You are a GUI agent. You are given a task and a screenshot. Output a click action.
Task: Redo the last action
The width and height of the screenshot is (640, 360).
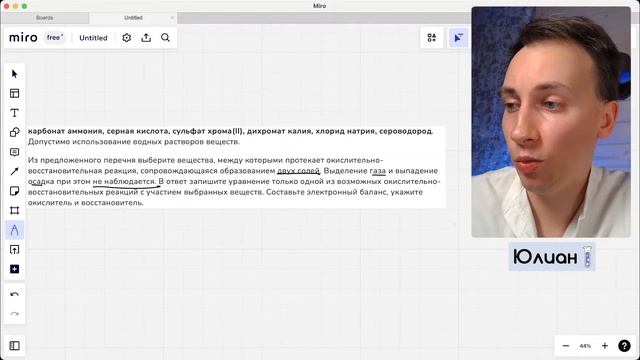14,314
